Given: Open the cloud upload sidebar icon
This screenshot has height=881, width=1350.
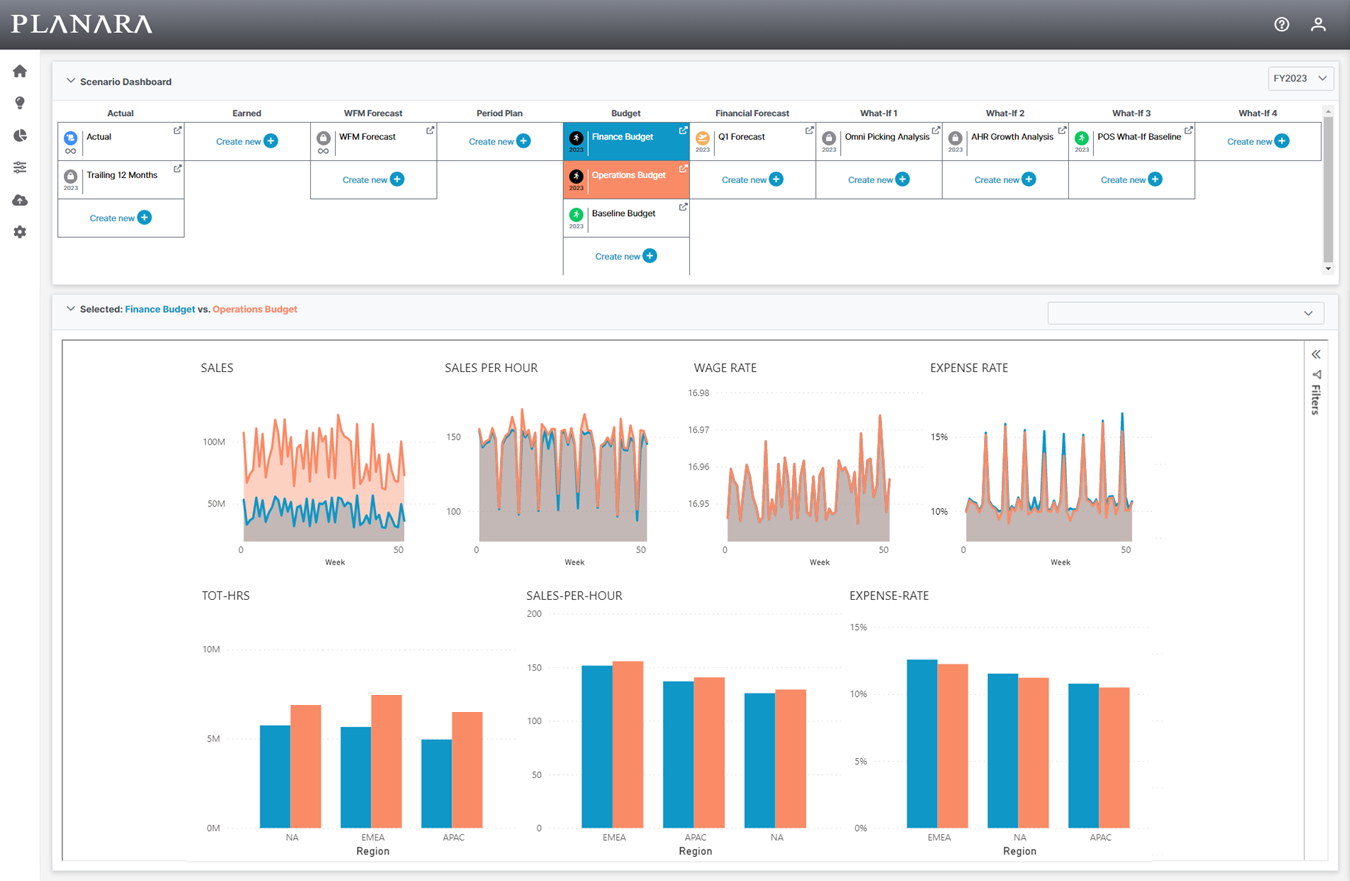Looking at the screenshot, I should [19, 200].
